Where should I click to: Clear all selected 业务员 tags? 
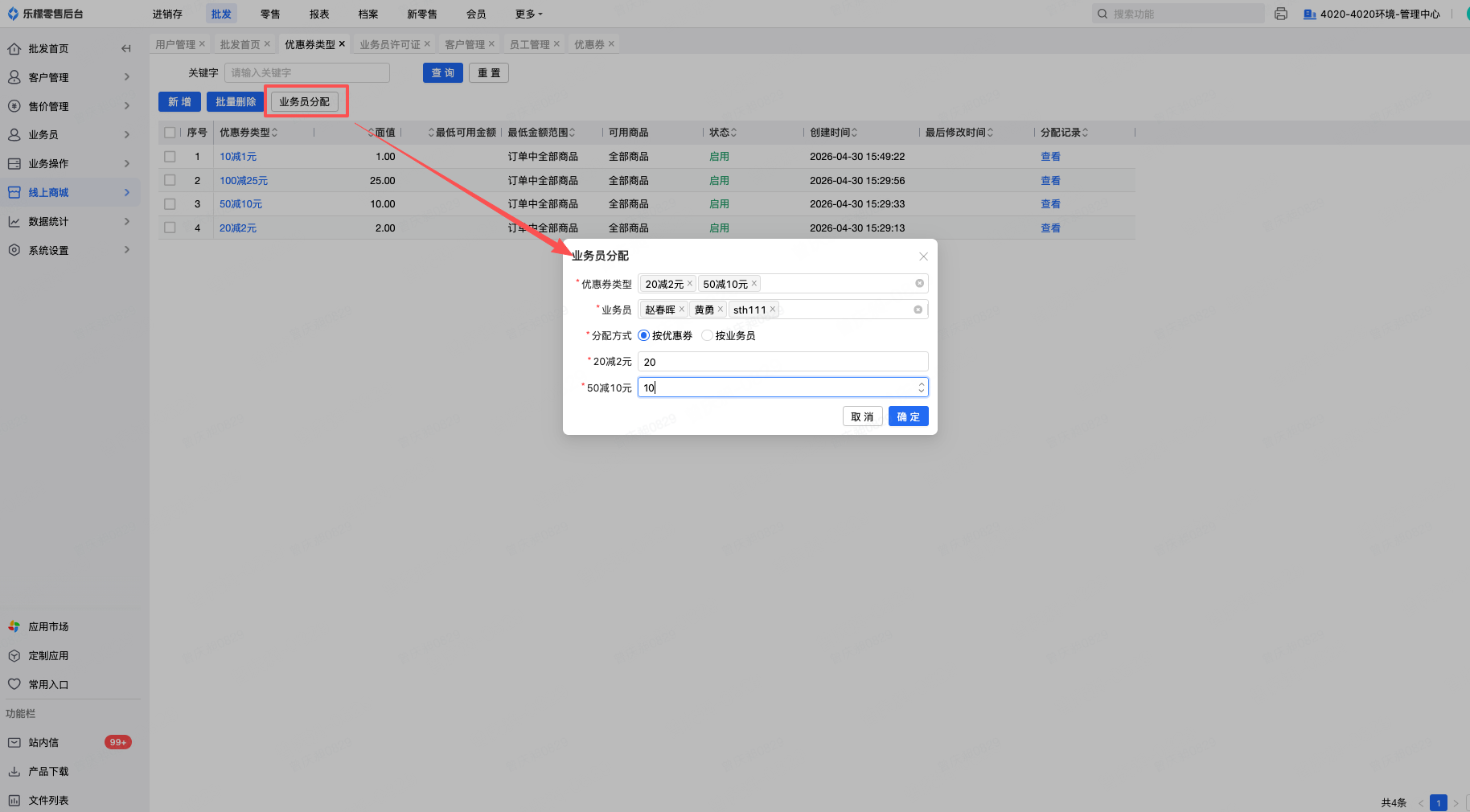(918, 310)
